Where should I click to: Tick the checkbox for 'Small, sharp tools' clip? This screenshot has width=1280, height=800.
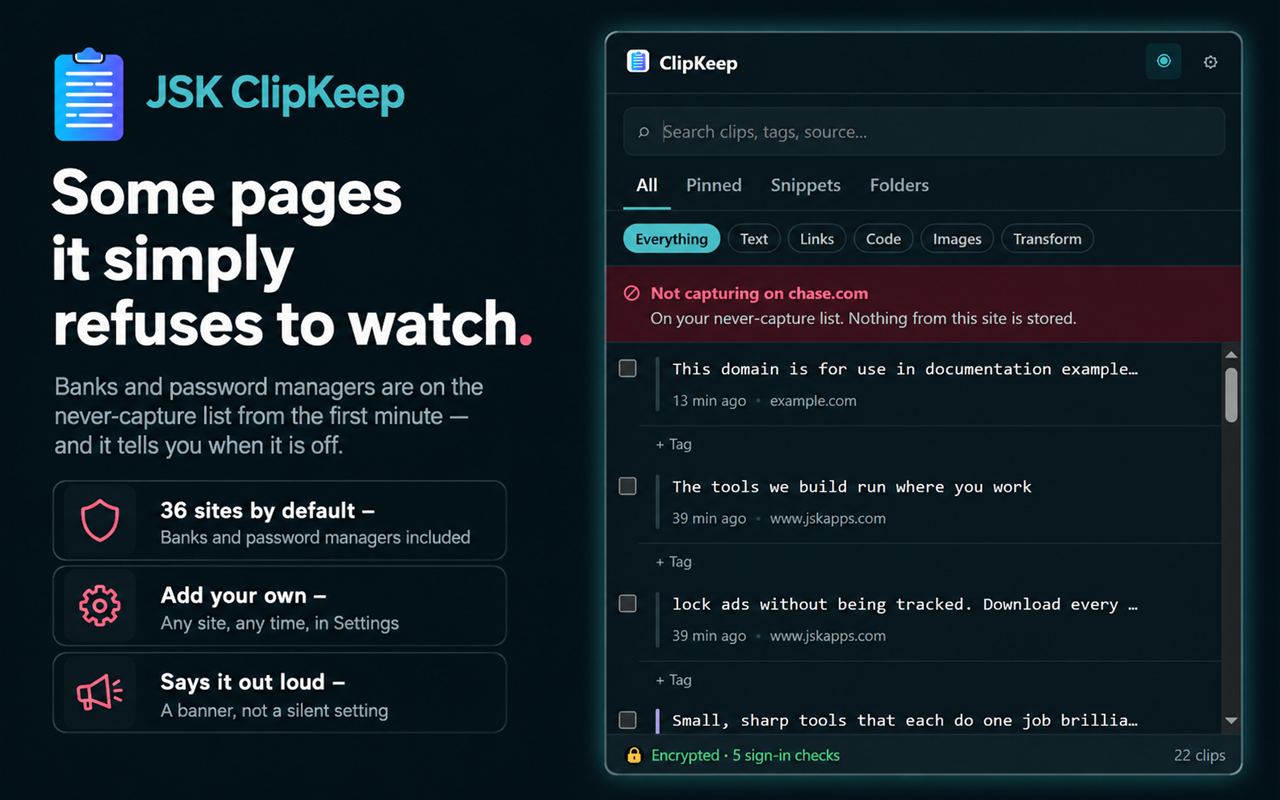[628, 720]
